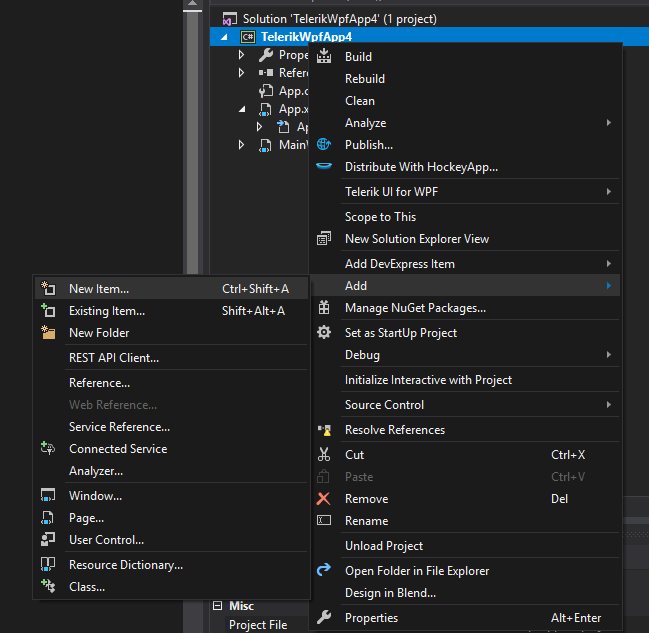Select the App.config tree item

point(283,91)
